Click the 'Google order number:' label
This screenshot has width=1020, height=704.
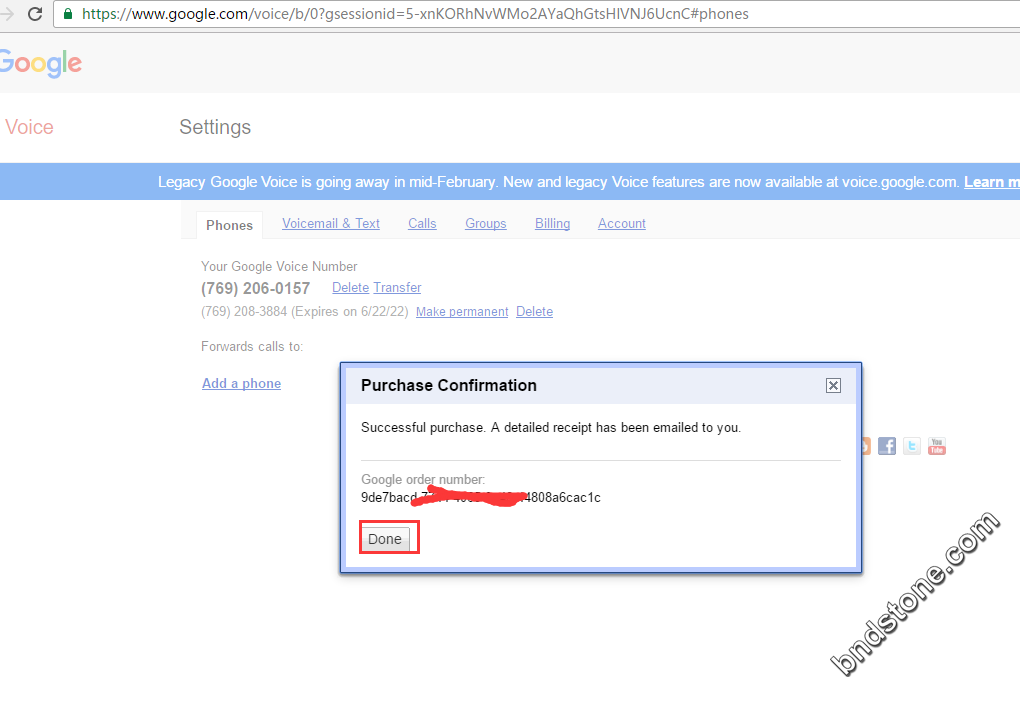[423, 480]
